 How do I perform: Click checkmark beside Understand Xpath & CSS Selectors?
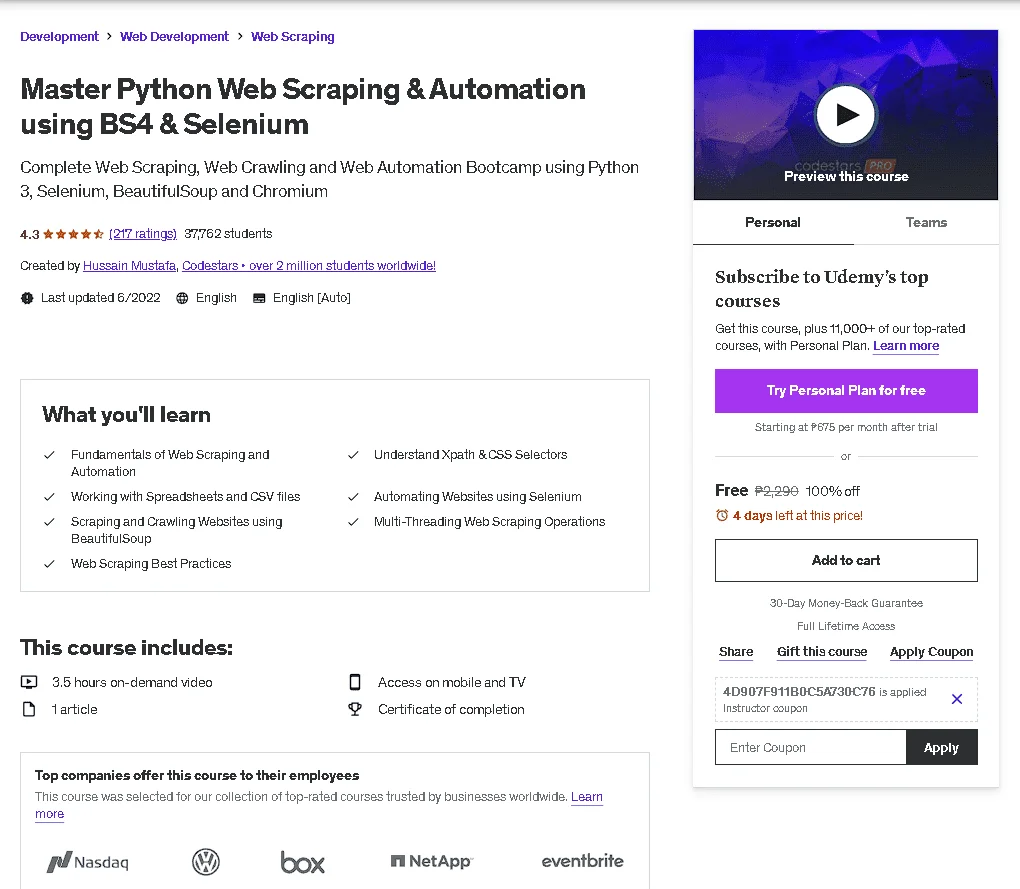pyautogui.click(x=353, y=455)
